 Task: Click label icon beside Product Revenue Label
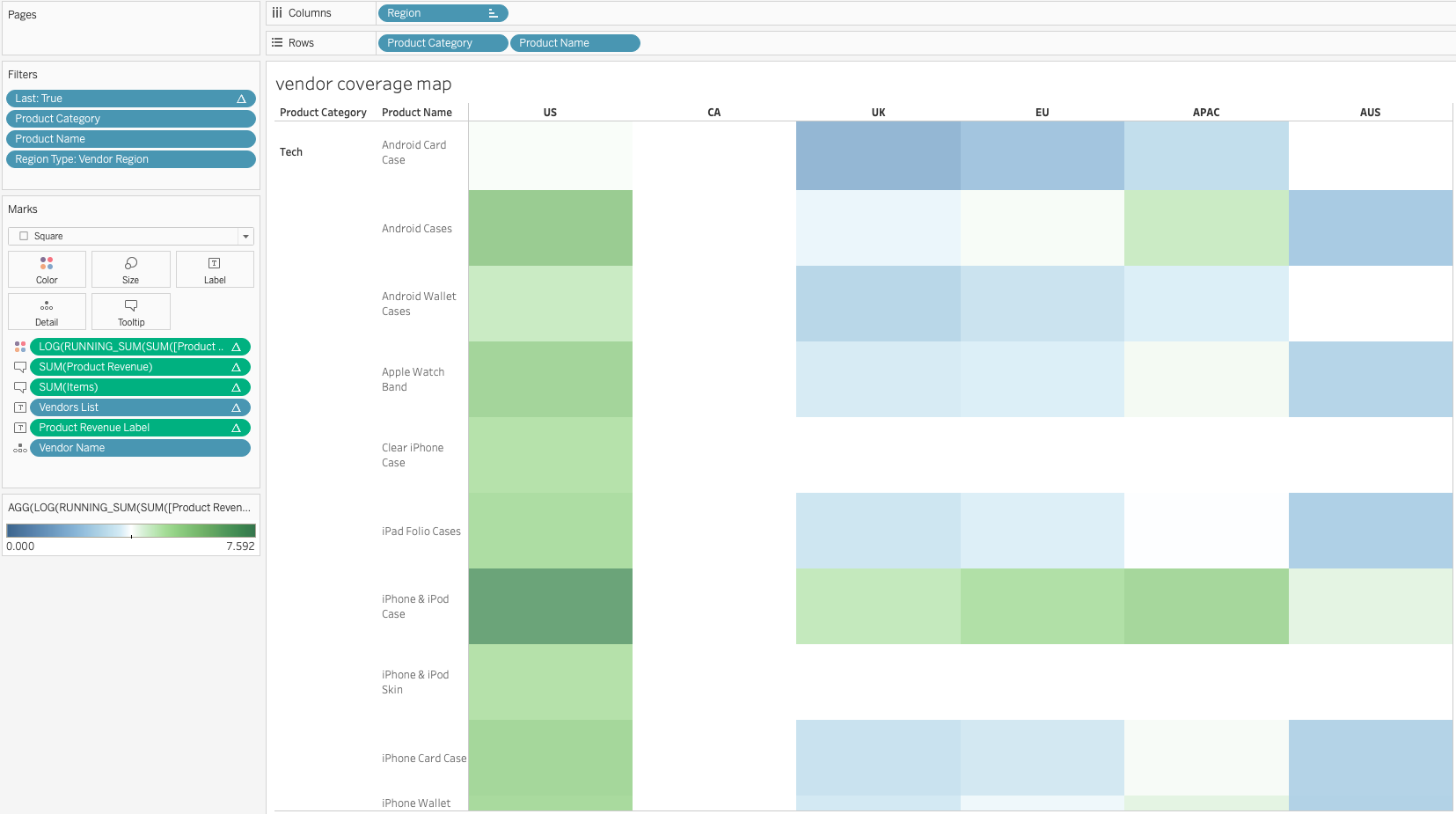20,428
